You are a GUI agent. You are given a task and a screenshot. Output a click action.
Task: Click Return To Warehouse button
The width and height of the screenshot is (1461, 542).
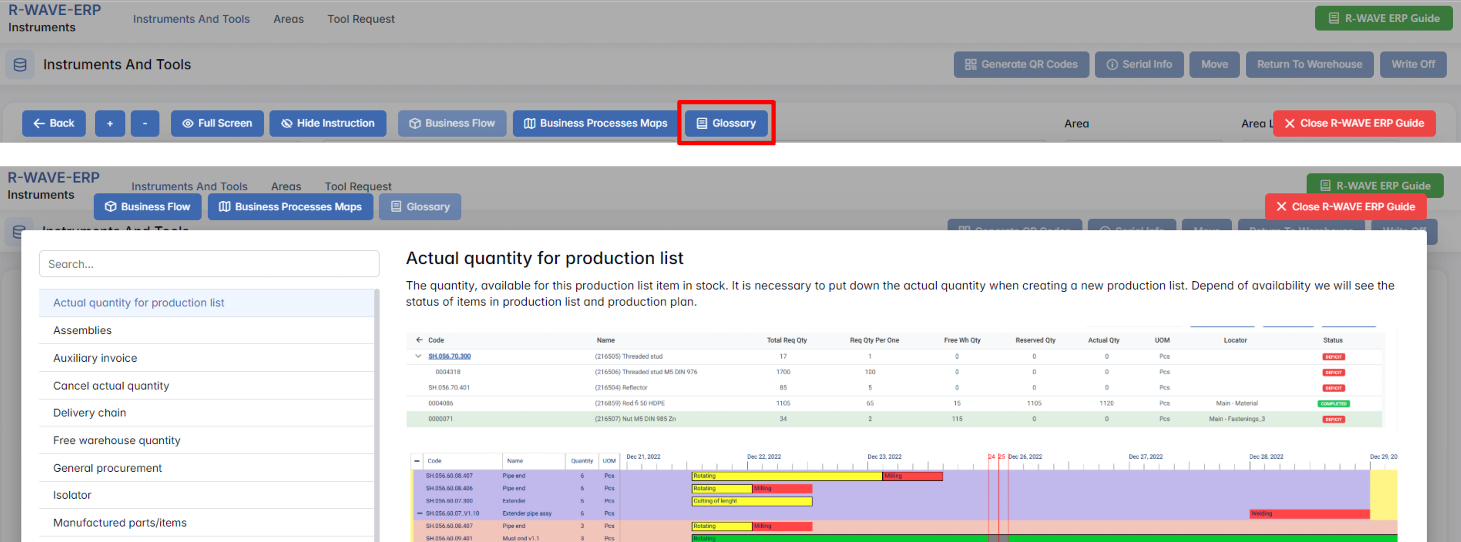click(x=1309, y=64)
